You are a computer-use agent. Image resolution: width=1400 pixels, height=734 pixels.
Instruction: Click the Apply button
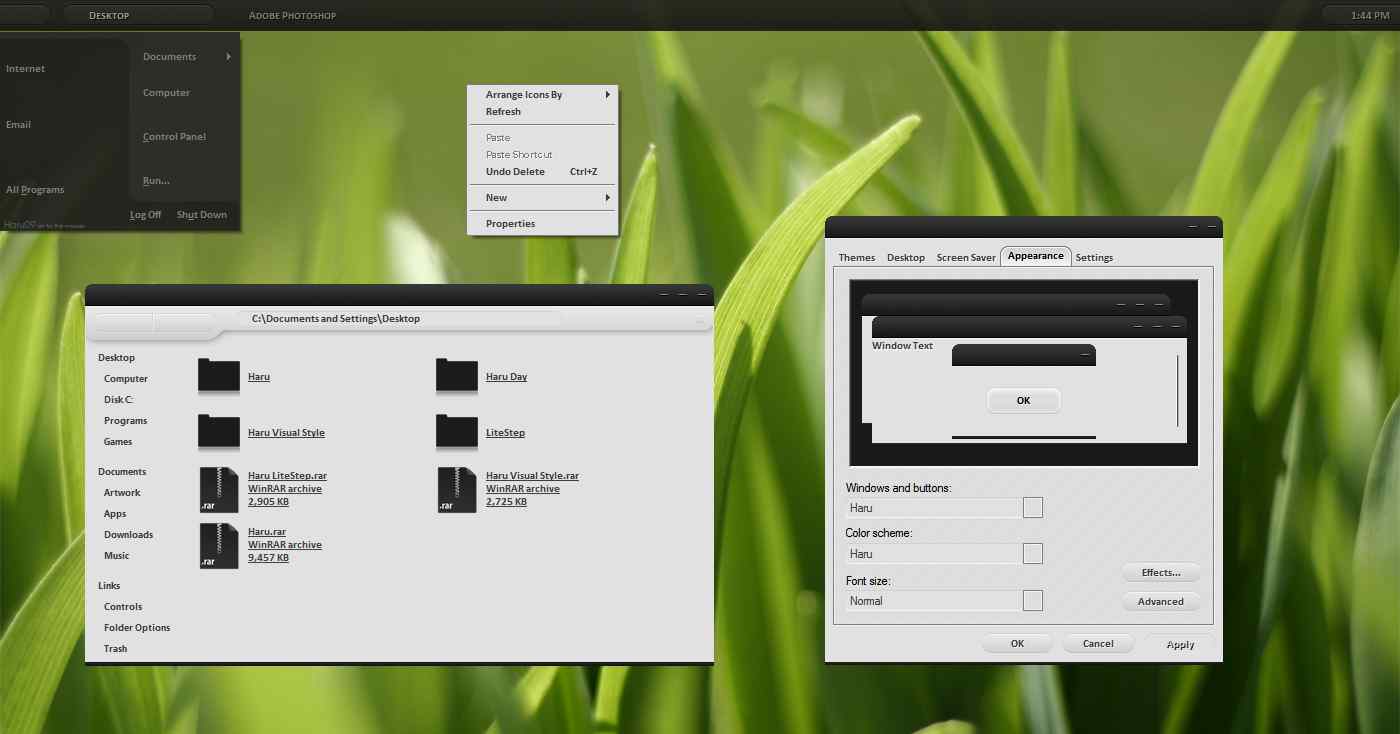(x=1180, y=645)
